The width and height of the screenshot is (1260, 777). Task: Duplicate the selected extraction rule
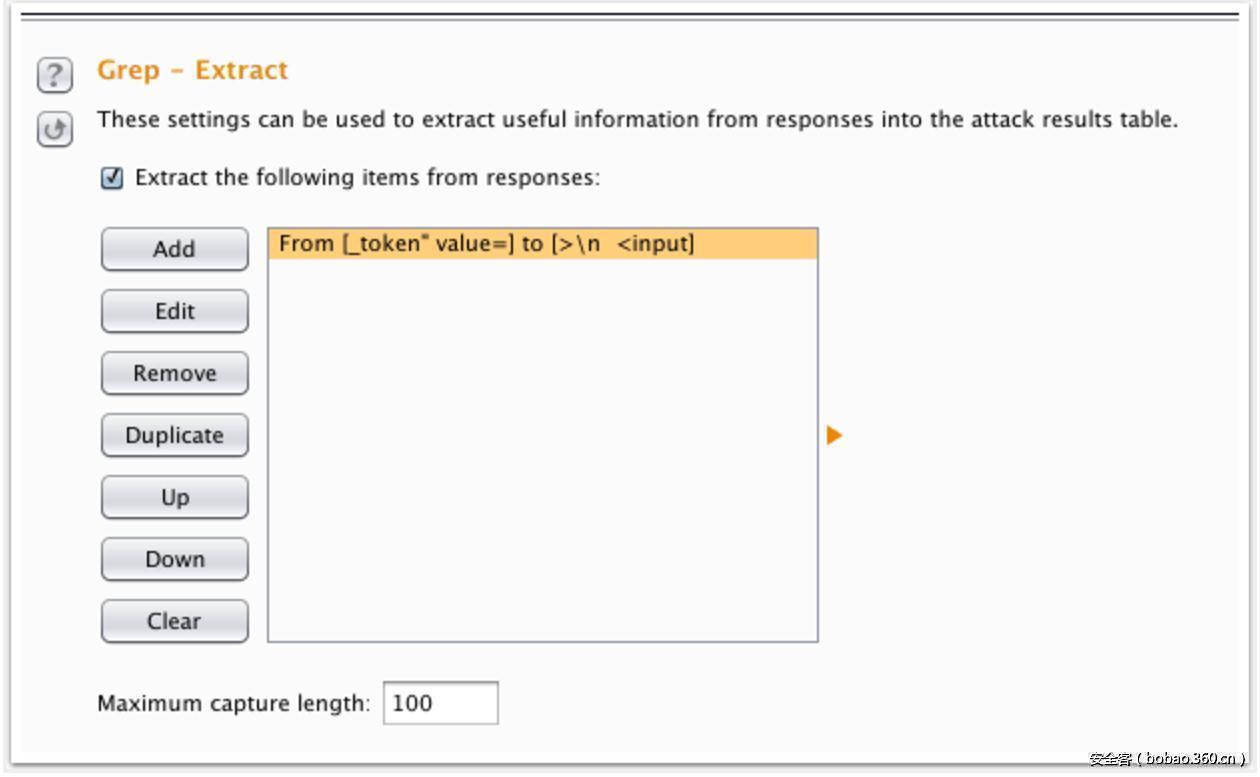pyautogui.click(x=174, y=435)
